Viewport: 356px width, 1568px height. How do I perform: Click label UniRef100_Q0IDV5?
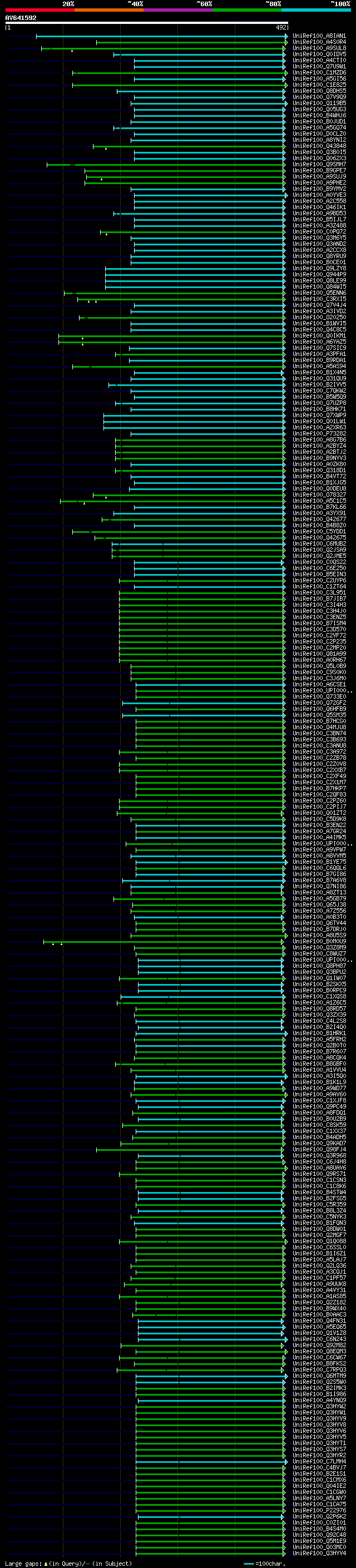point(319,55)
